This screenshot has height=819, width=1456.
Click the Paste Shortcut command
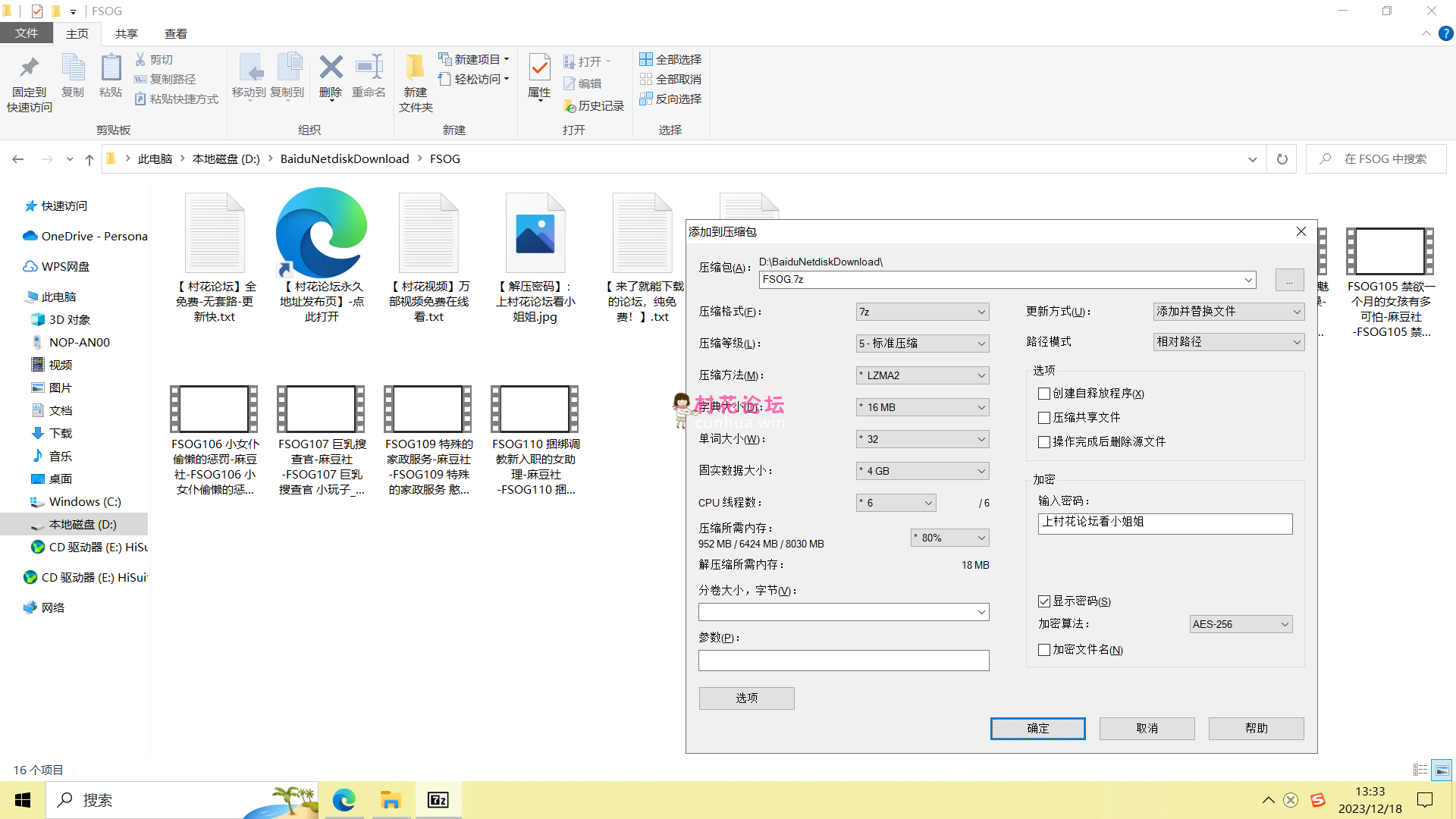click(177, 99)
